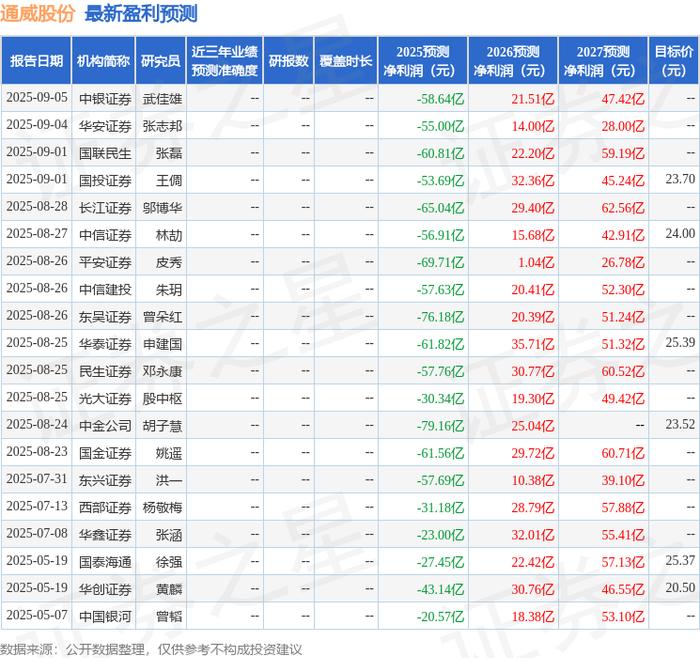Click the institution cell 东兴证券

(105, 480)
